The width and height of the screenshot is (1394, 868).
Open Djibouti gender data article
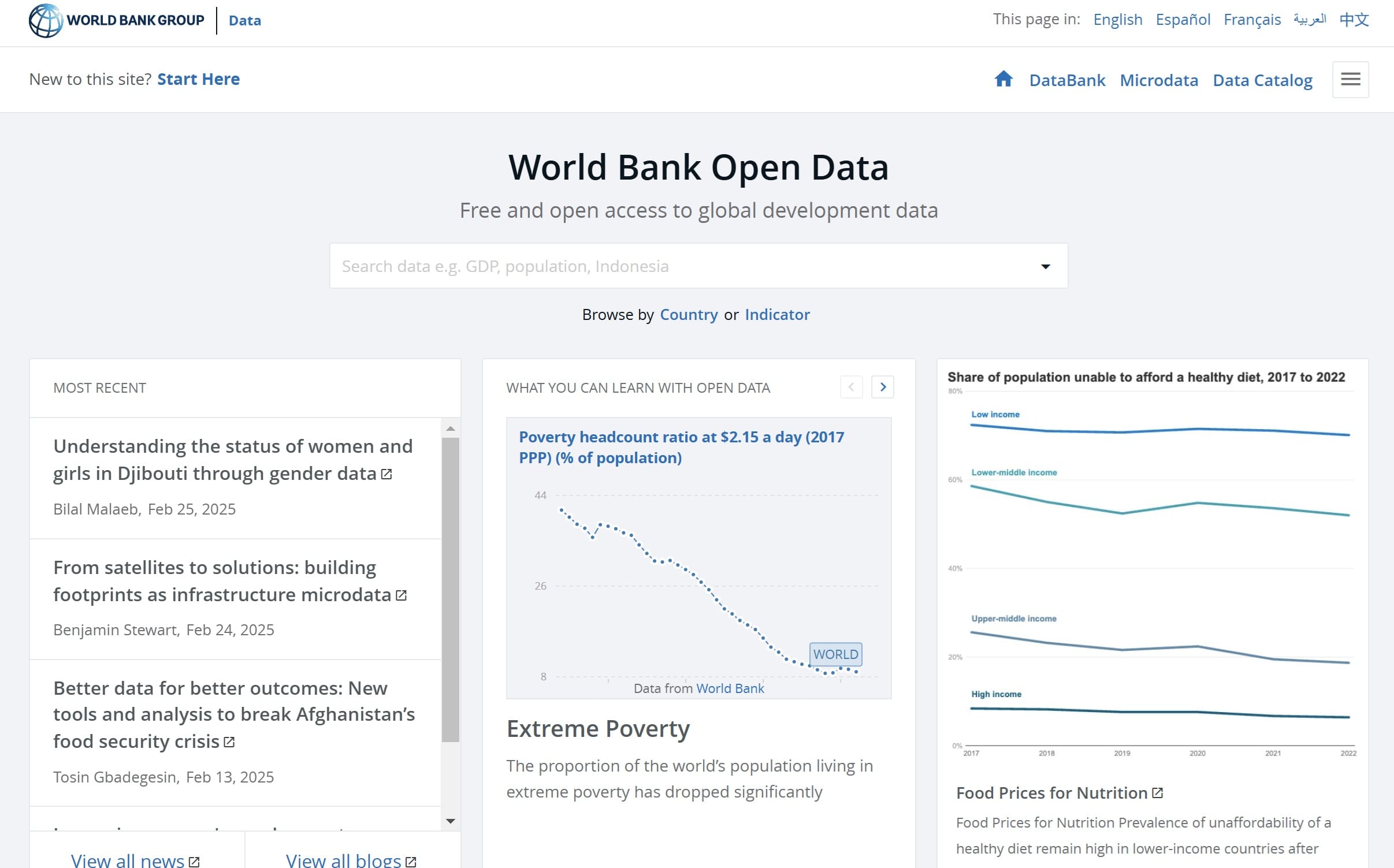(233, 460)
